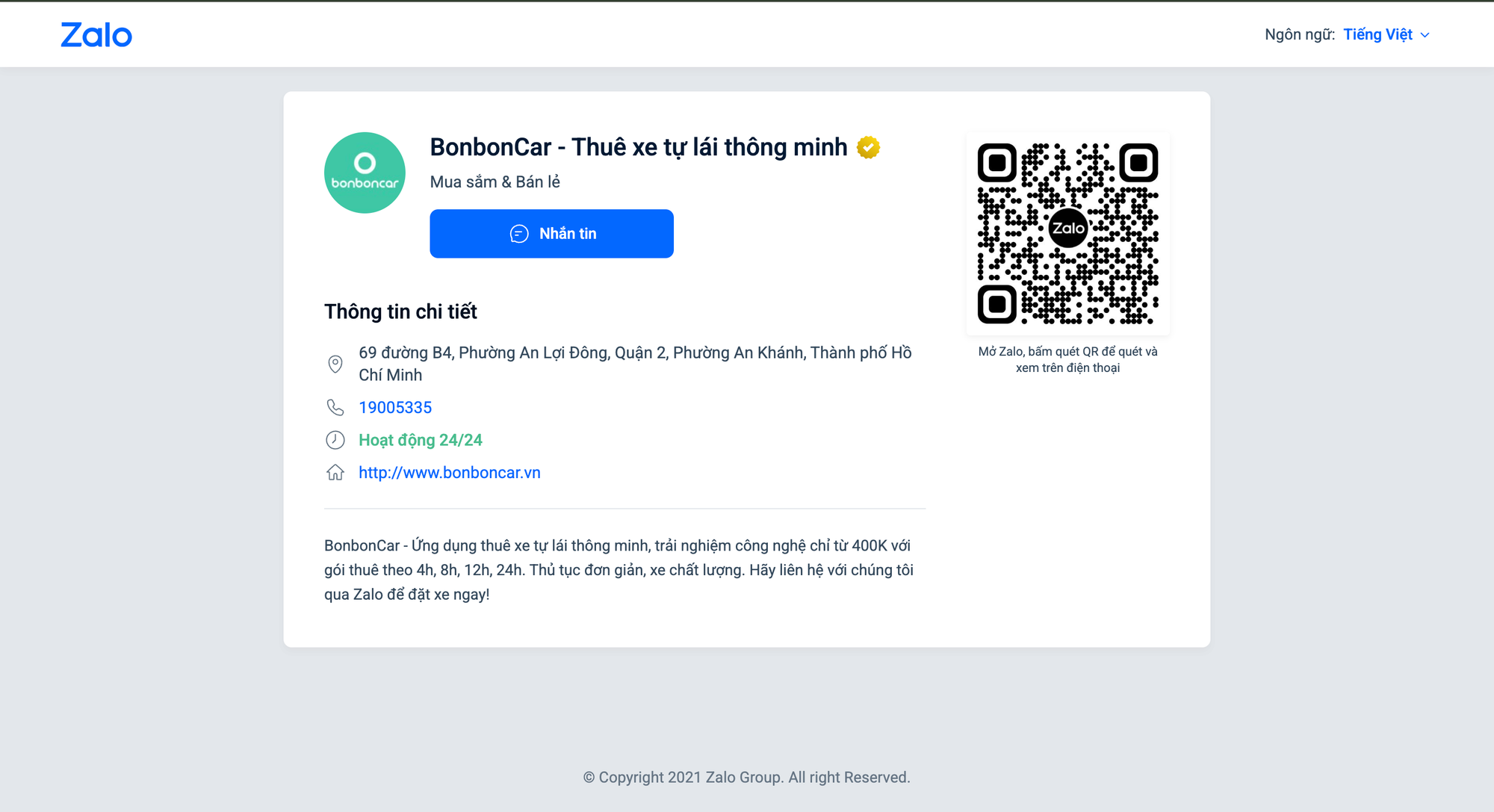Click the home icon beside website
This screenshot has height=812, width=1494.
[335, 472]
